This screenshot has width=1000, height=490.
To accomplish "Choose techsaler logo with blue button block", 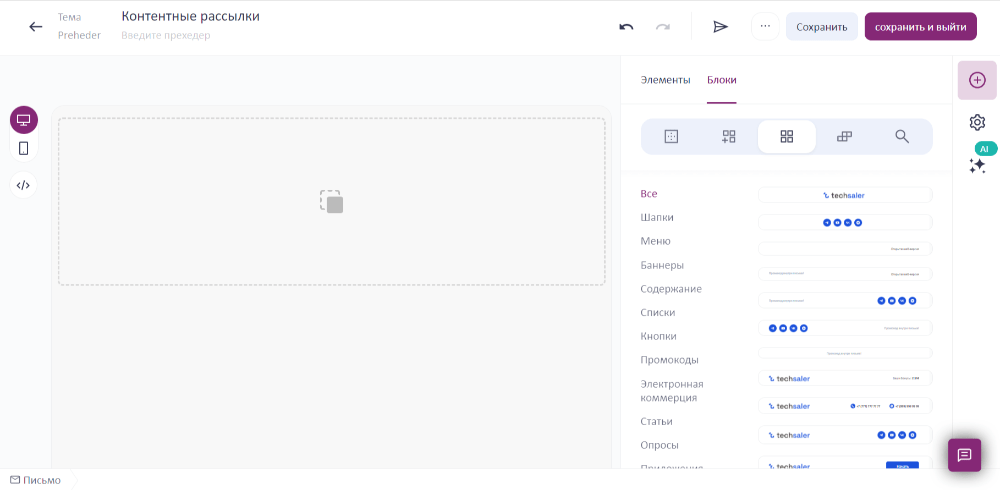I will pos(845,463).
